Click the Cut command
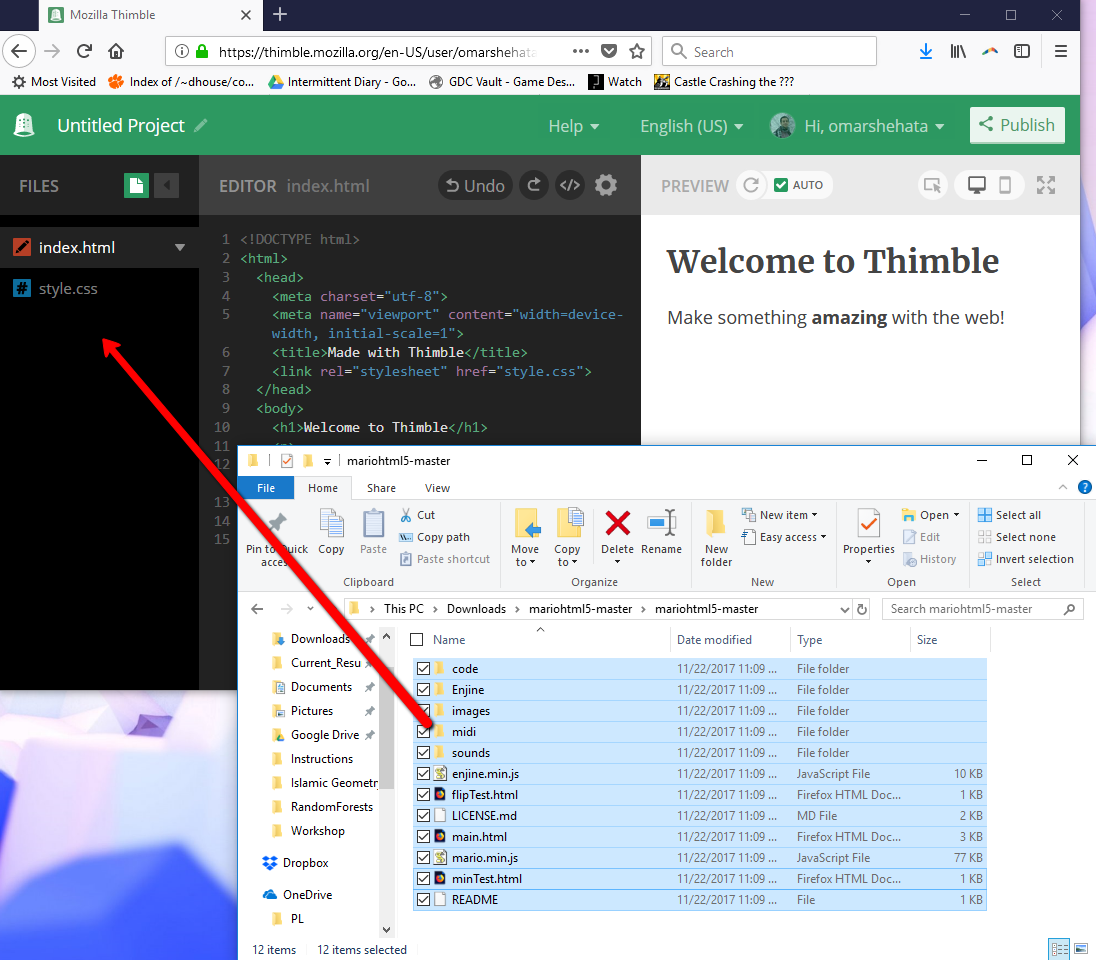1096x960 pixels. pyautogui.click(x=417, y=515)
